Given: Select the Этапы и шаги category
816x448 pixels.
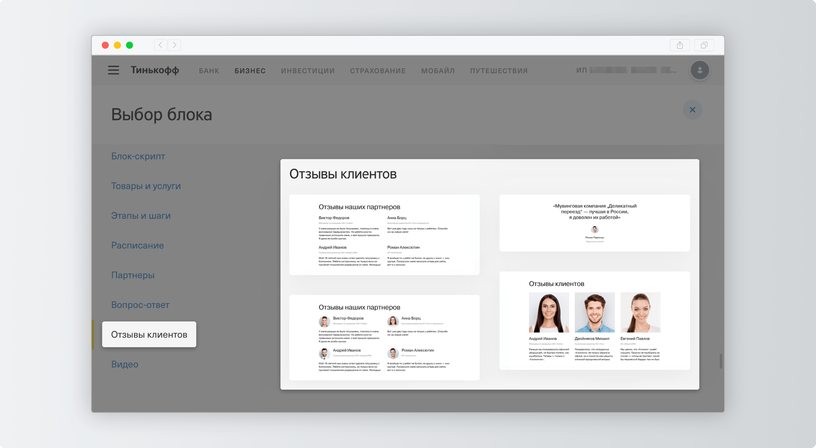Looking at the screenshot, I should [x=141, y=215].
